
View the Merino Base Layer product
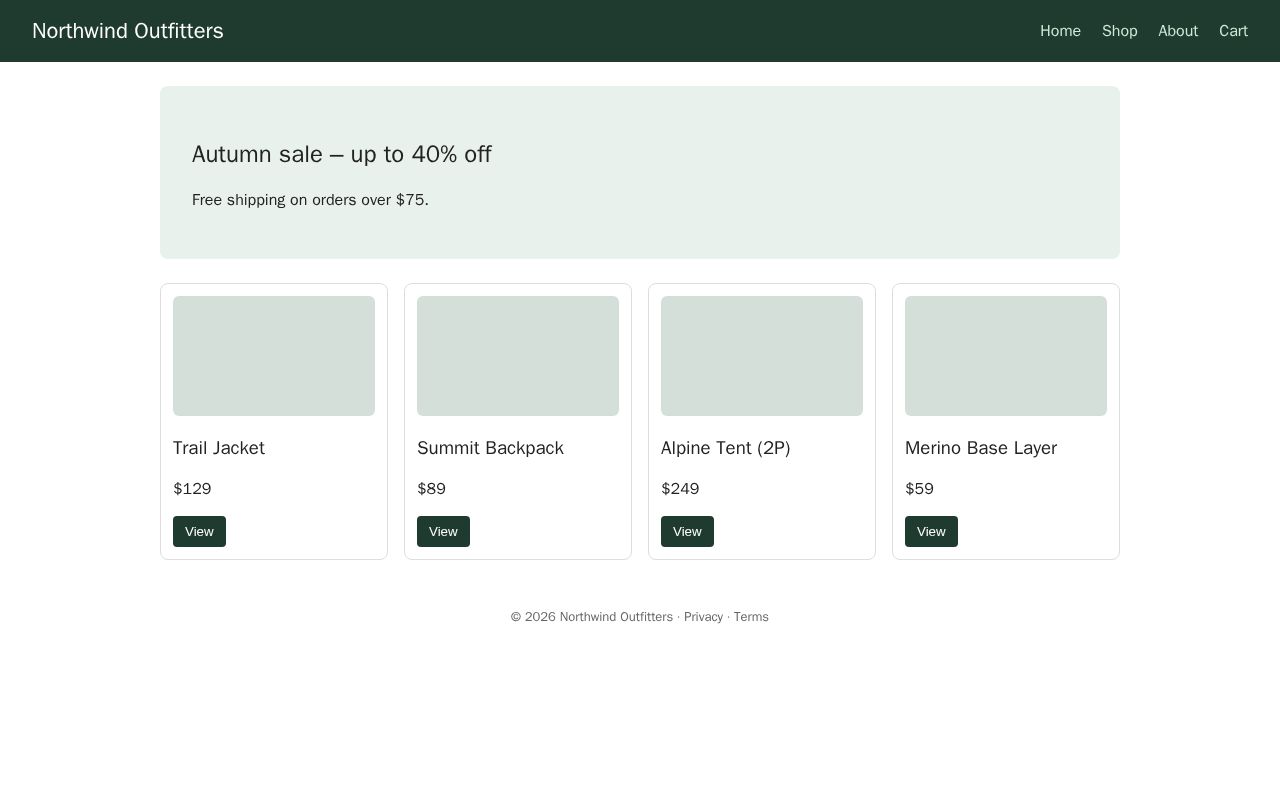pos(931,531)
